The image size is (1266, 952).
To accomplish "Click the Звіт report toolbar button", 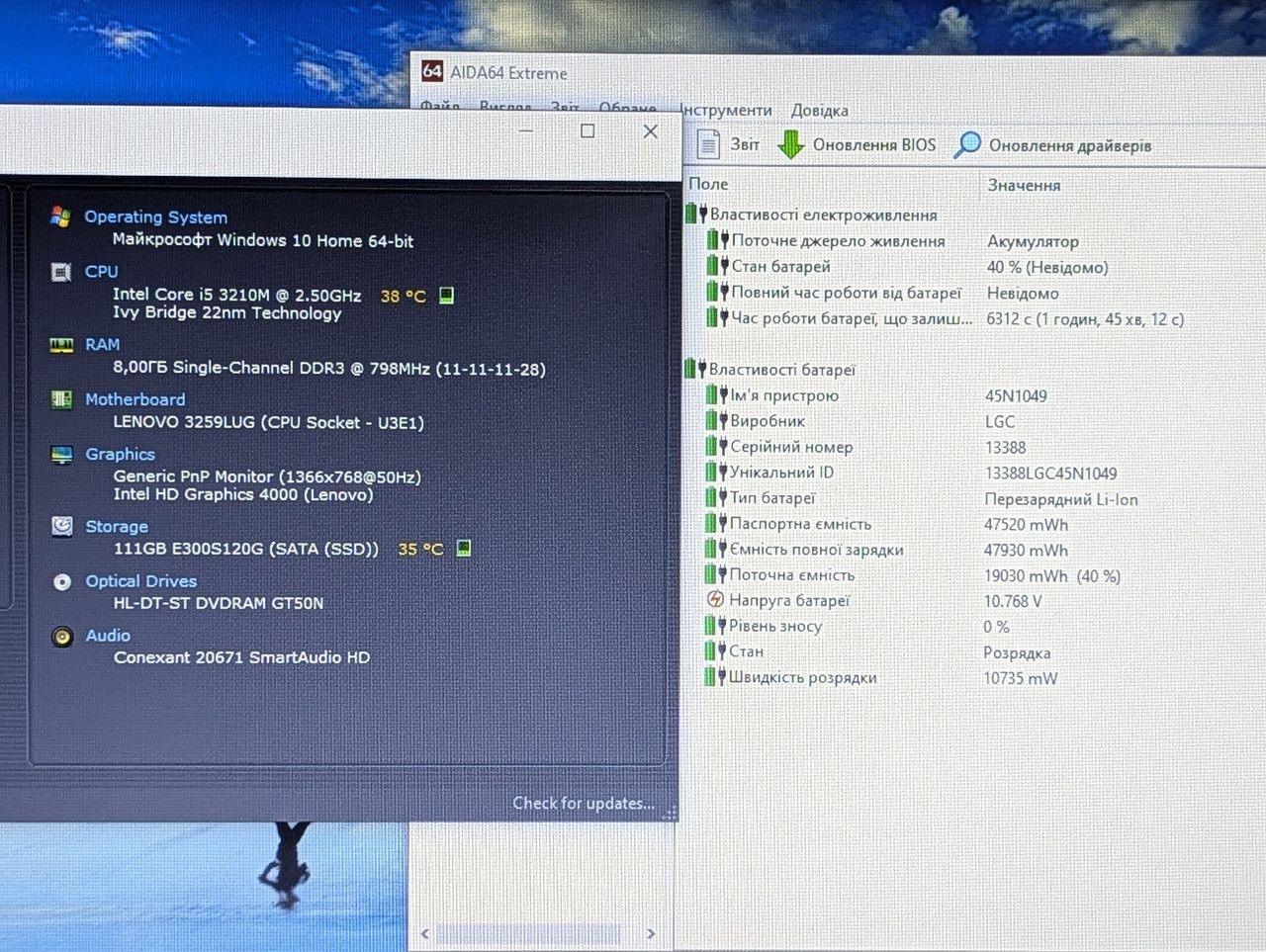I will (x=729, y=144).
